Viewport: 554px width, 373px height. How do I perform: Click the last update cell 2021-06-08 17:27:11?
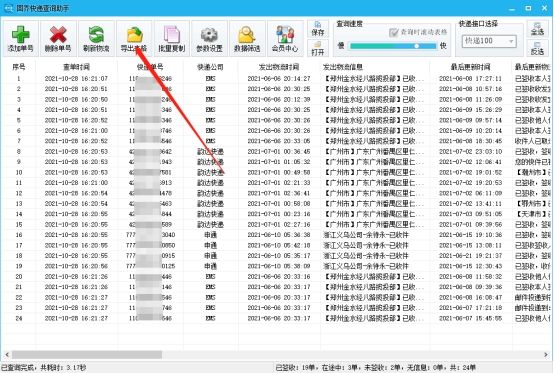point(470,78)
